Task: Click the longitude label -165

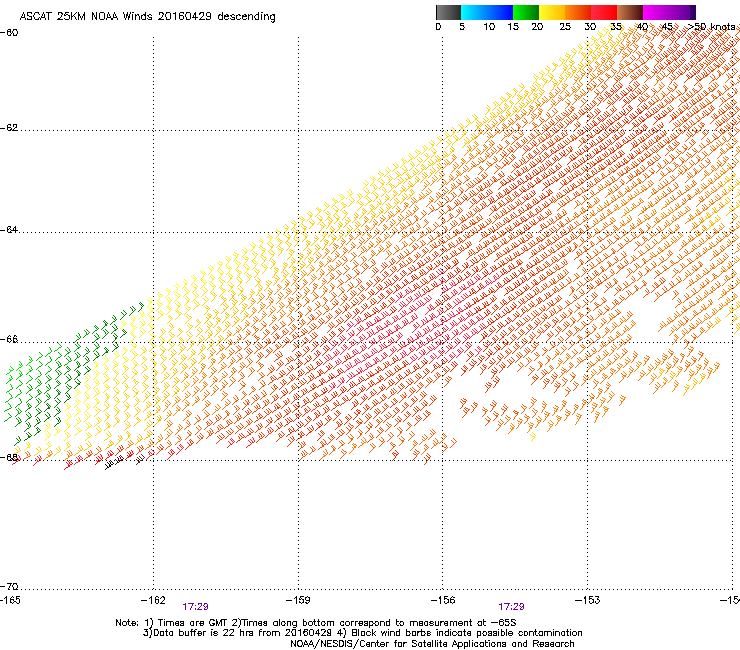Action: tap(10, 600)
